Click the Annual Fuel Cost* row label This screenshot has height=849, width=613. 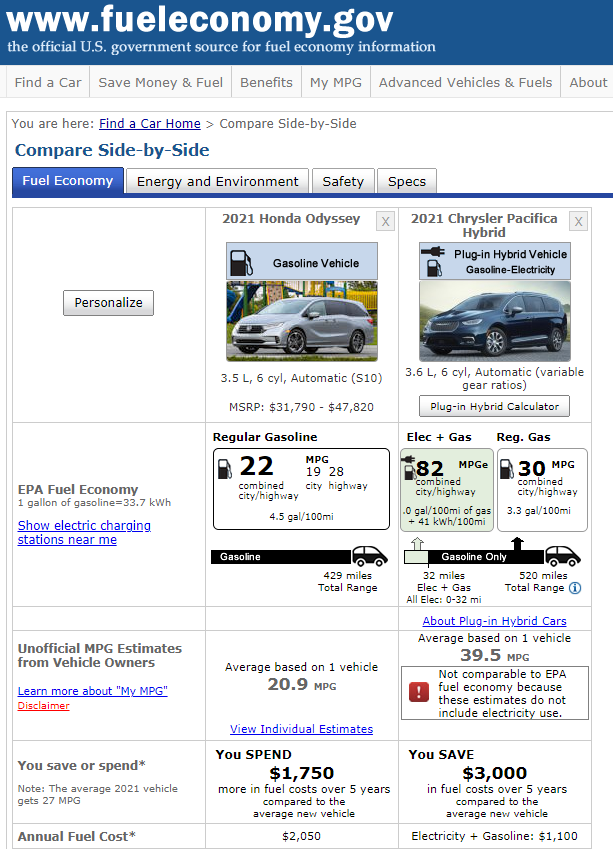point(76,837)
